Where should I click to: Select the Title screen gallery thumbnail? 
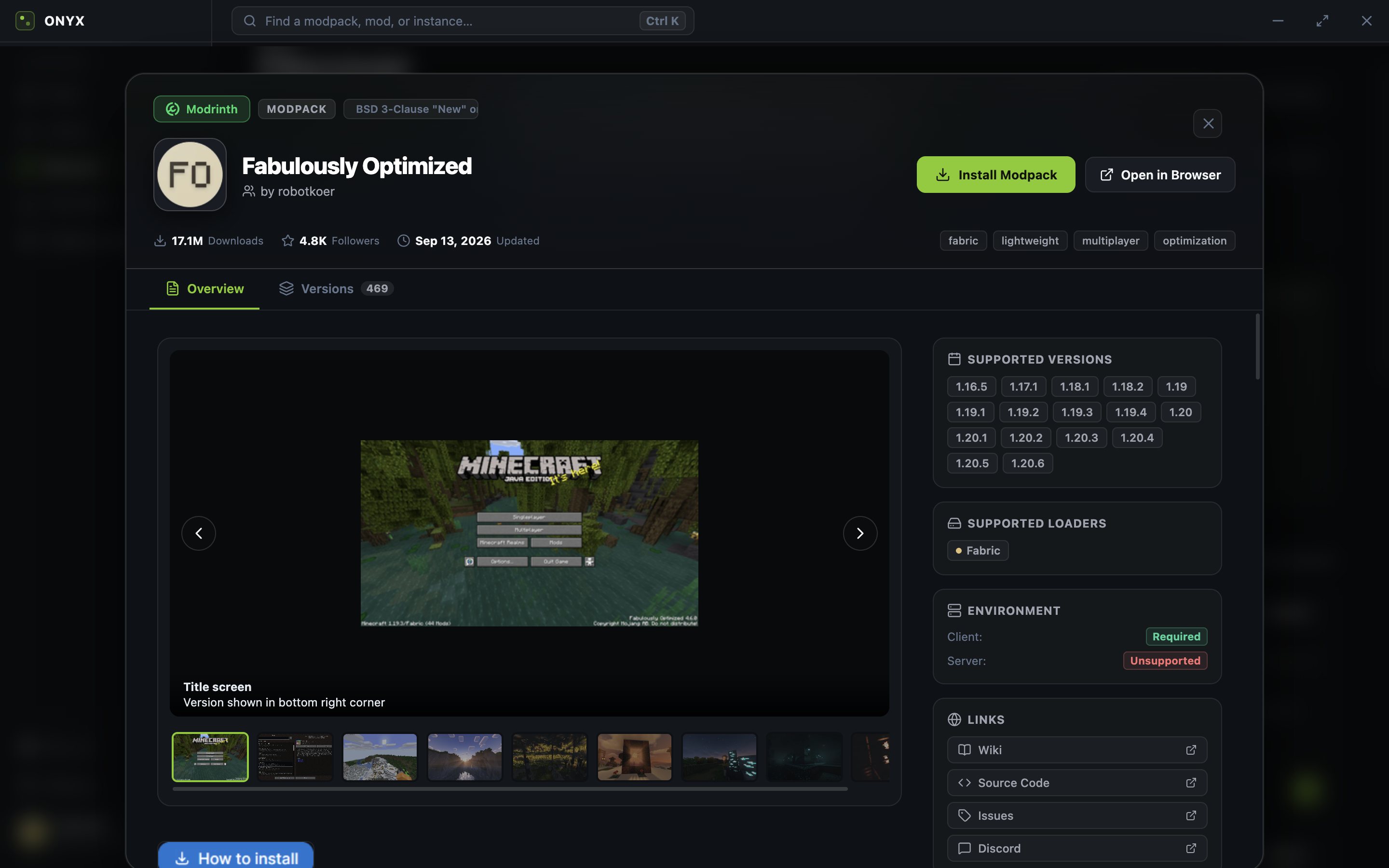(210, 757)
